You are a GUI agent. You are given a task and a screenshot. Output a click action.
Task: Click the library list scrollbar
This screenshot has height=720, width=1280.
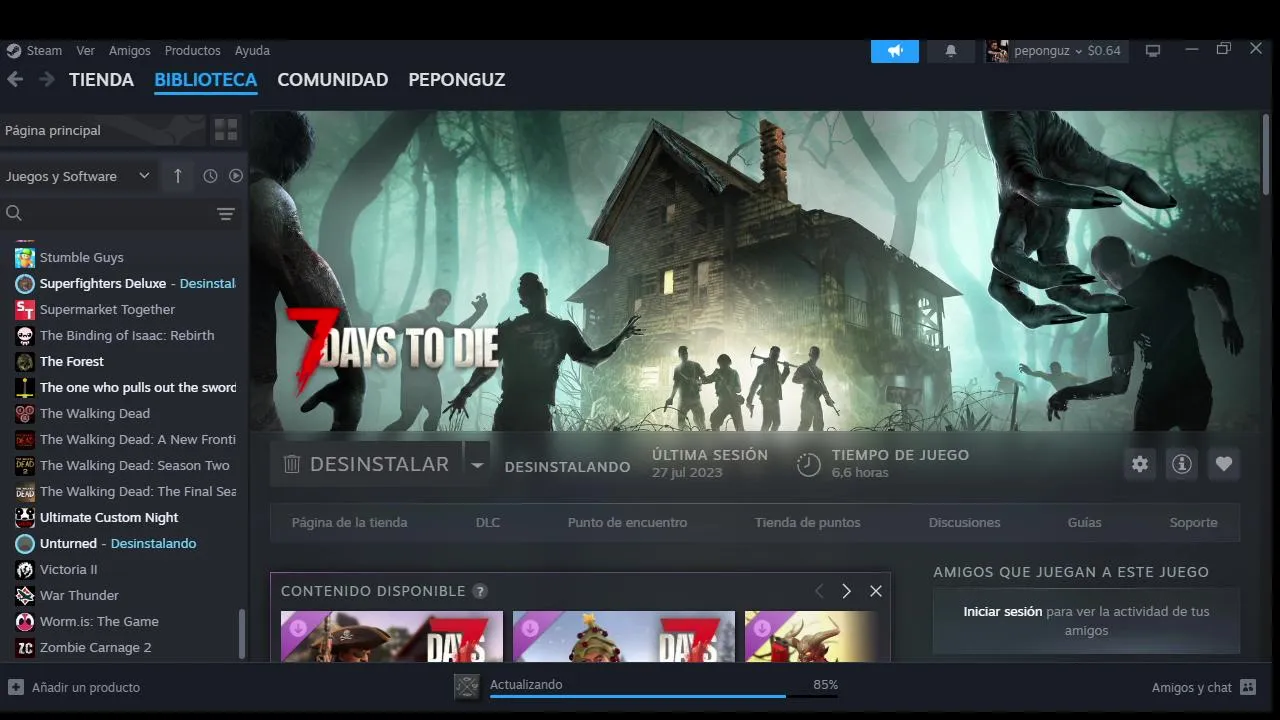point(242,634)
